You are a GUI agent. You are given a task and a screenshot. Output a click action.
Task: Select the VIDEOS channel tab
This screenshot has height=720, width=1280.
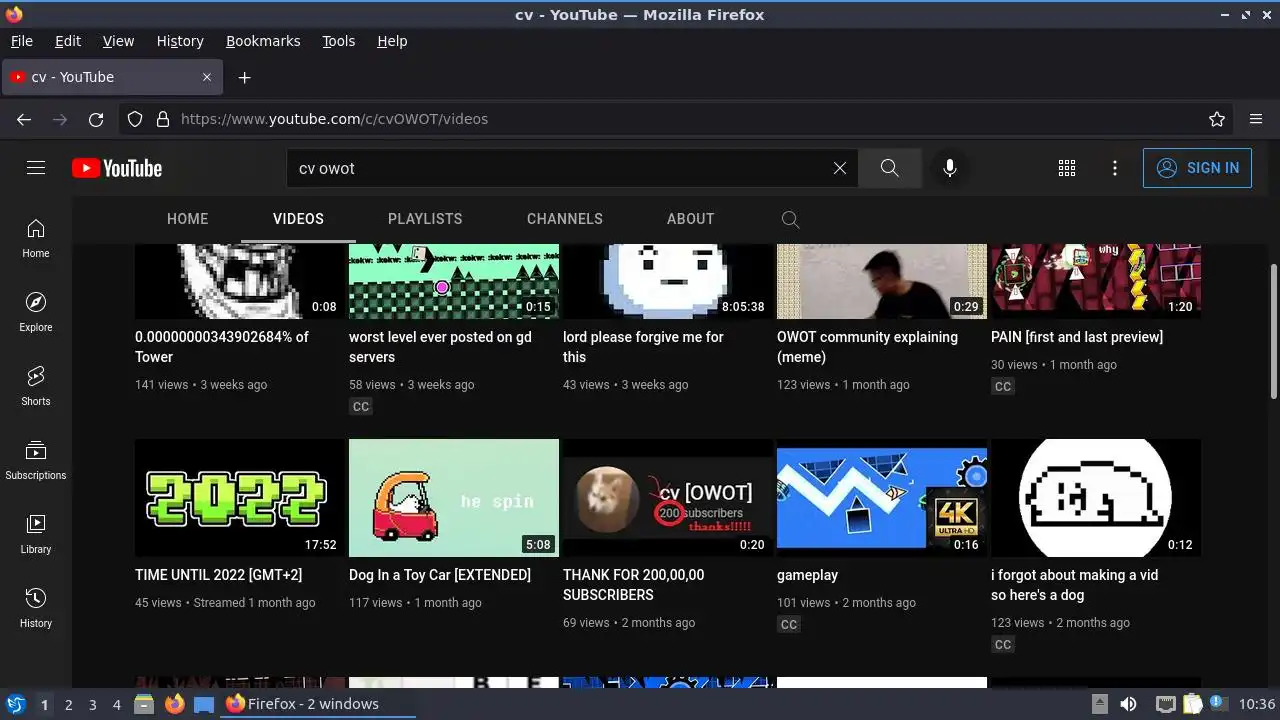pos(298,219)
